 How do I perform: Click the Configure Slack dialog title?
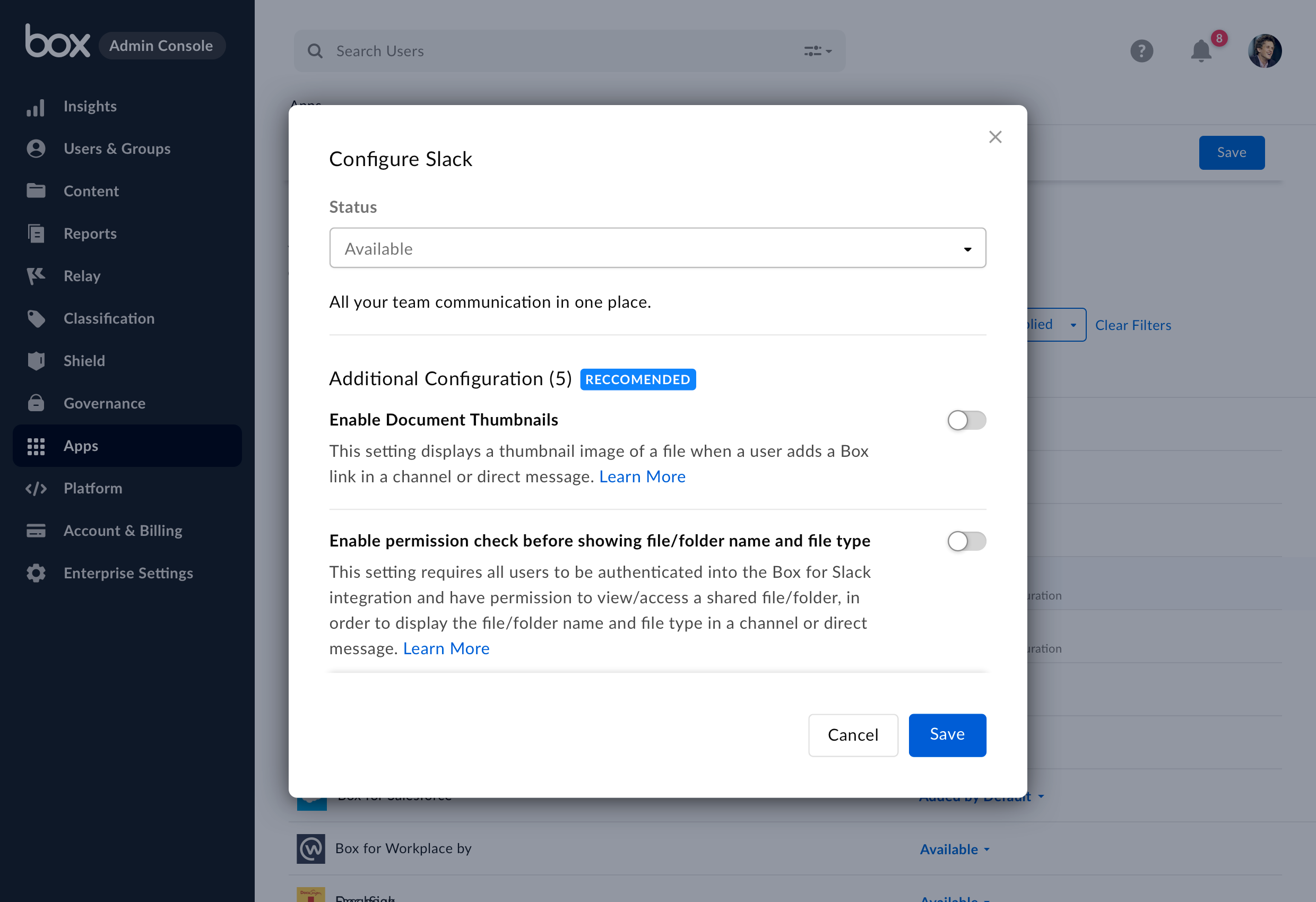(400, 159)
